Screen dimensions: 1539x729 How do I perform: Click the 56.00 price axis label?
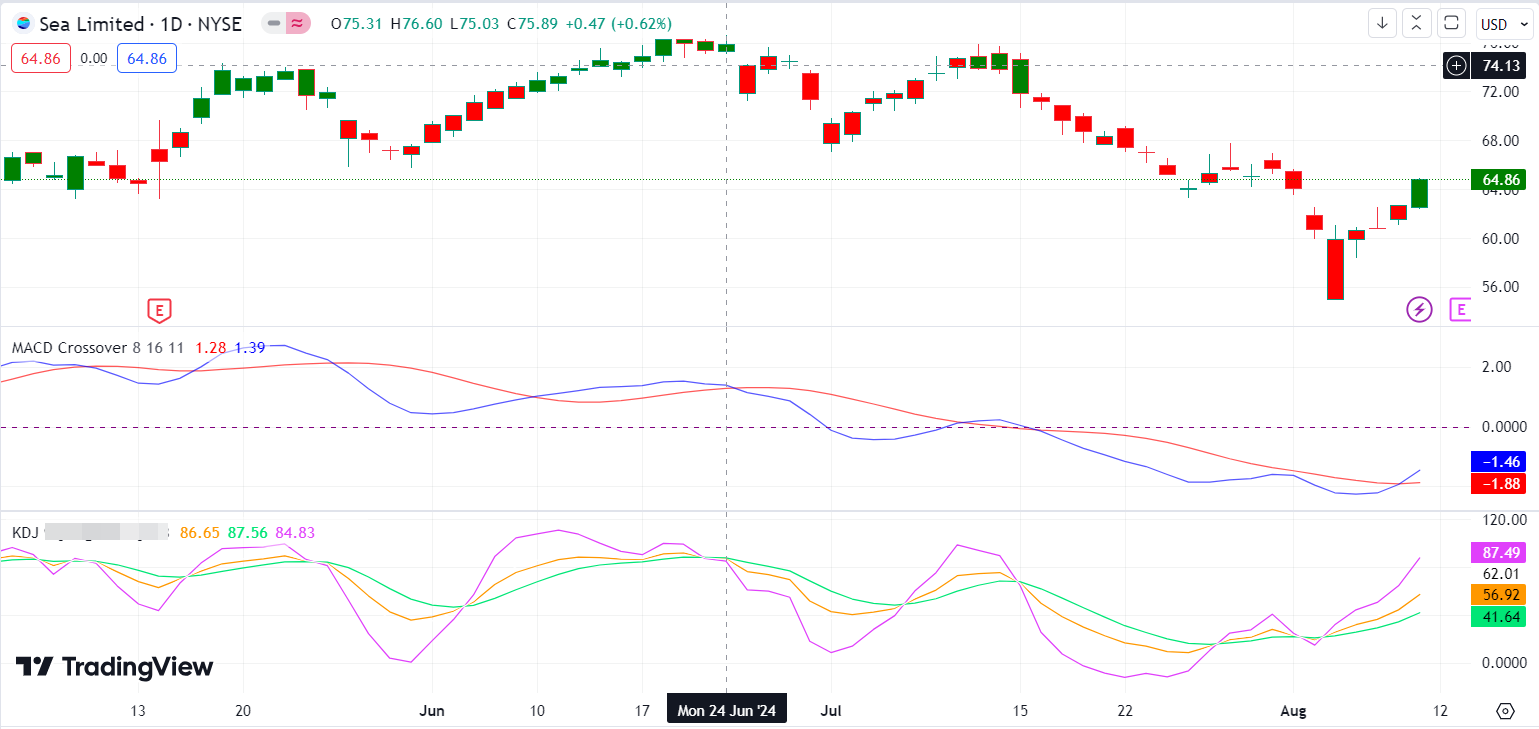point(1500,287)
